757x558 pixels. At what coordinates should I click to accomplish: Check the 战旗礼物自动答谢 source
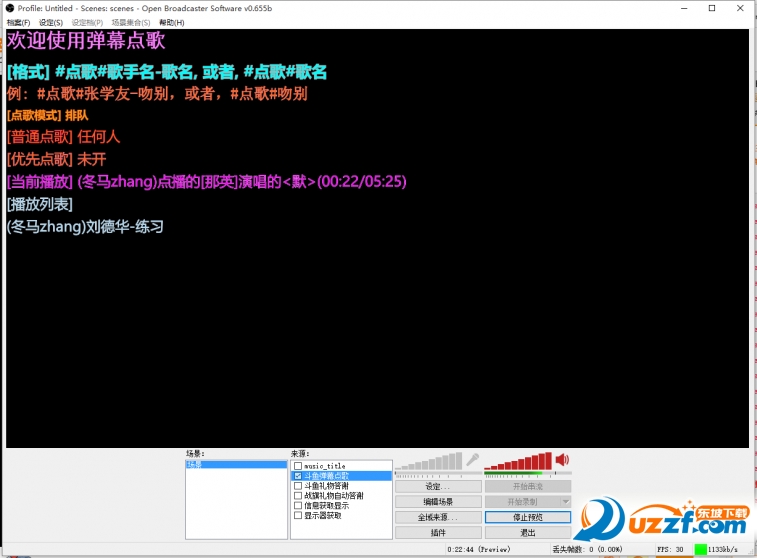pos(297,496)
